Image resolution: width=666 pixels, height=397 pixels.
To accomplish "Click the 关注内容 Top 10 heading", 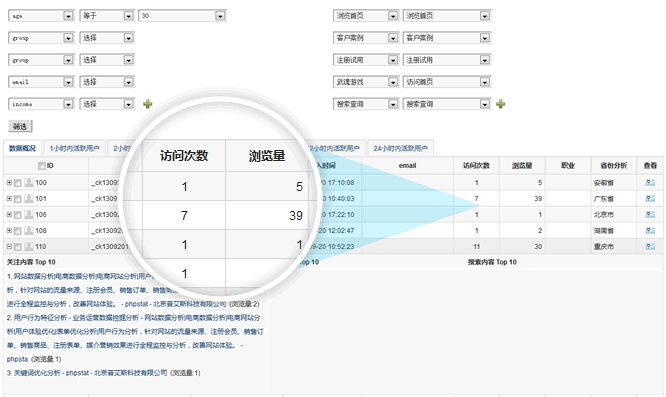I will click(x=31, y=262).
